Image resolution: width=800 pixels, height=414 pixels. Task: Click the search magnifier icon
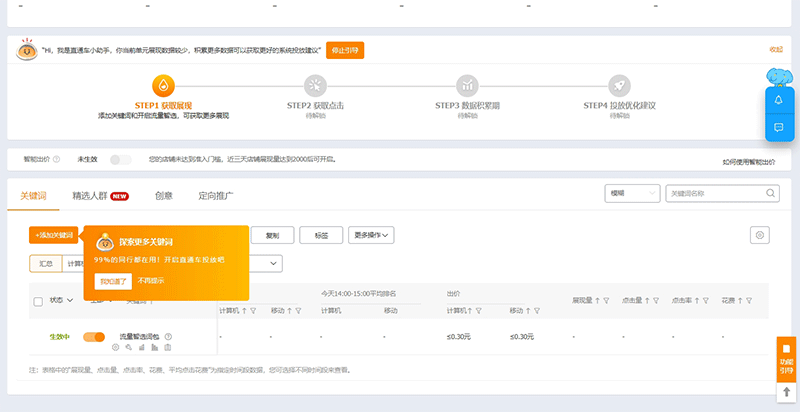771,193
